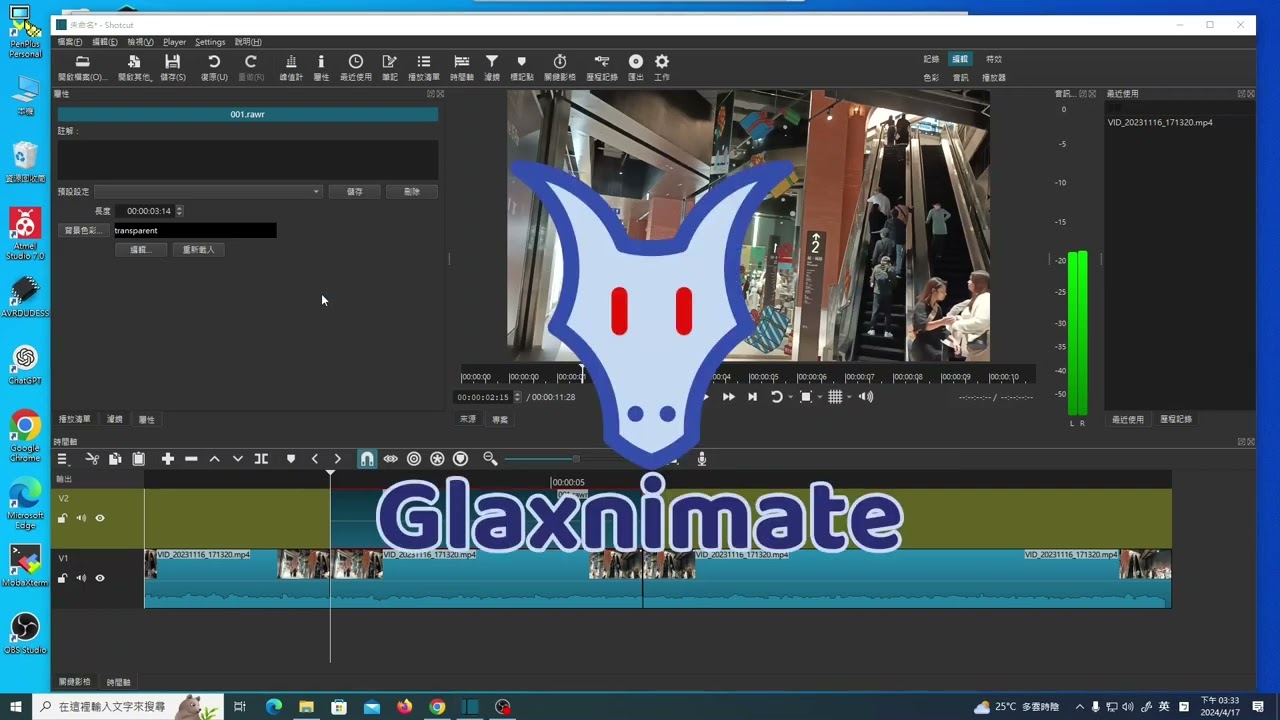Image resolution: width=1280 pixels, height=720 pixels.
Task: Click the 背景色彩 background color button
Action: pos(83,230)
